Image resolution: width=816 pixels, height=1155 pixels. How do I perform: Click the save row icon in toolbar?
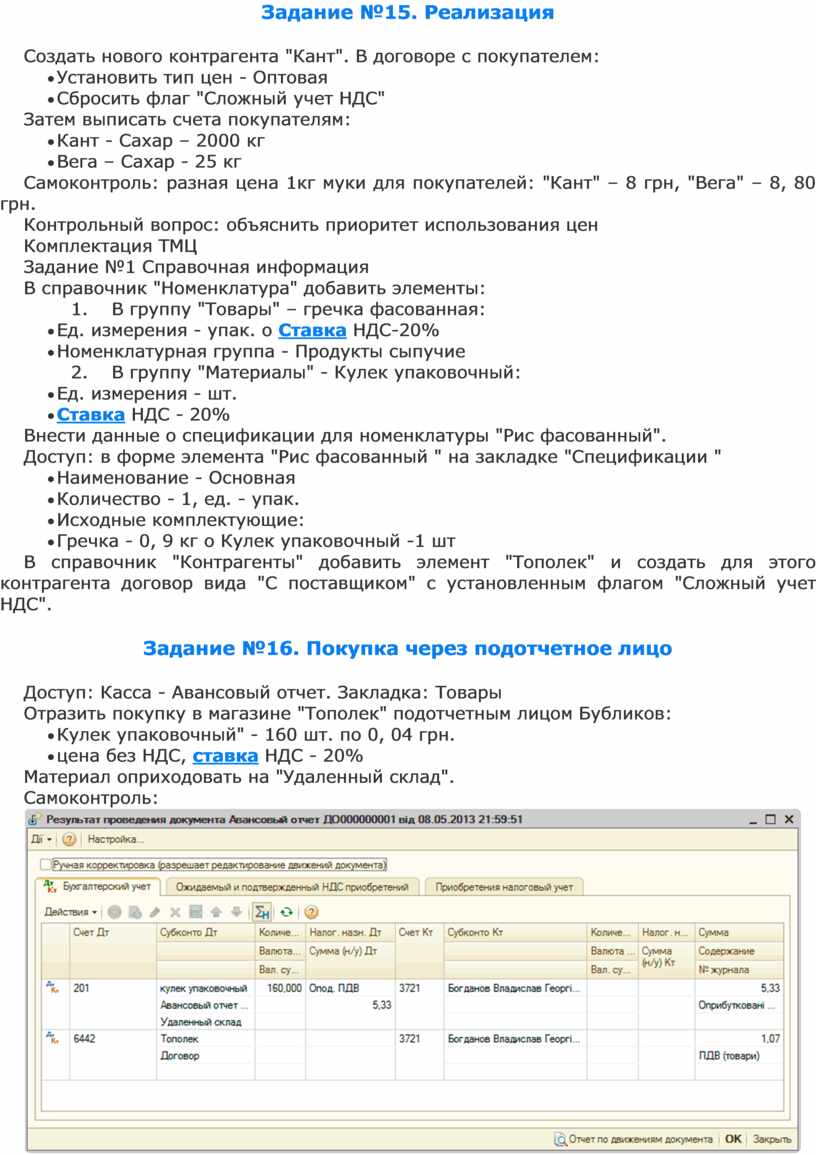(x=195, y=912)
